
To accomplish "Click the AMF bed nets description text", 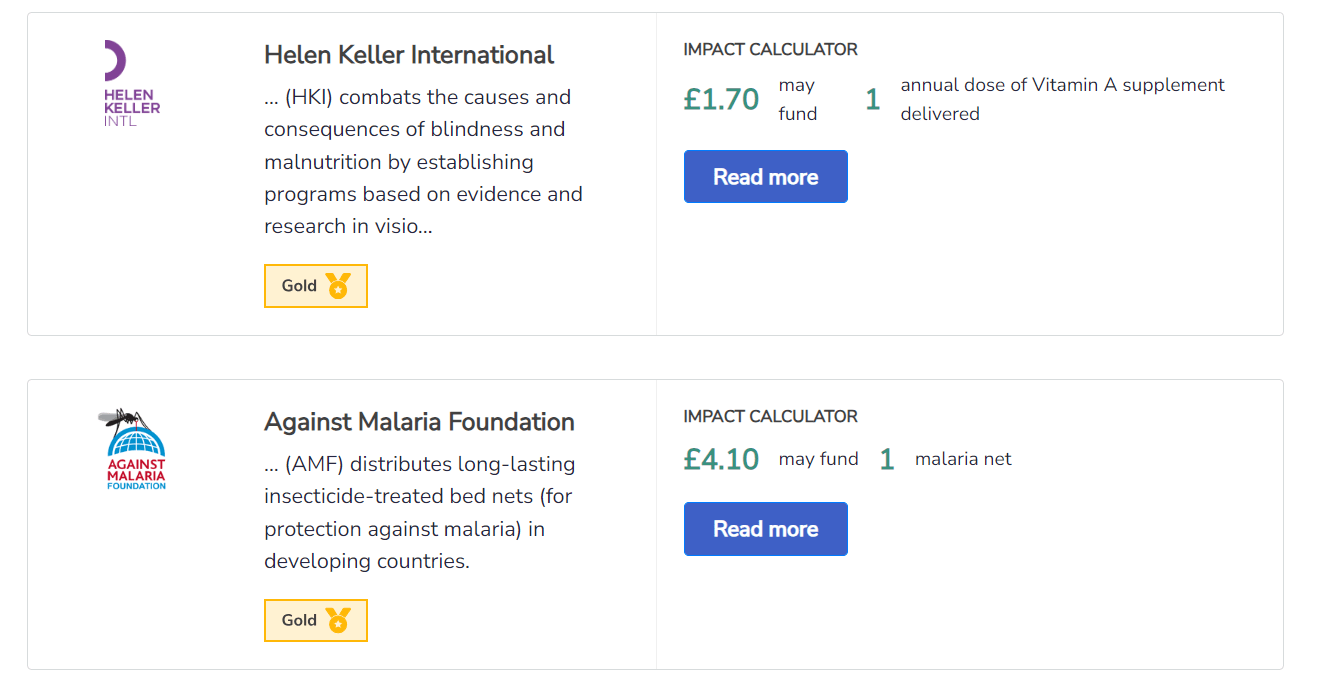I will (419, 512).
